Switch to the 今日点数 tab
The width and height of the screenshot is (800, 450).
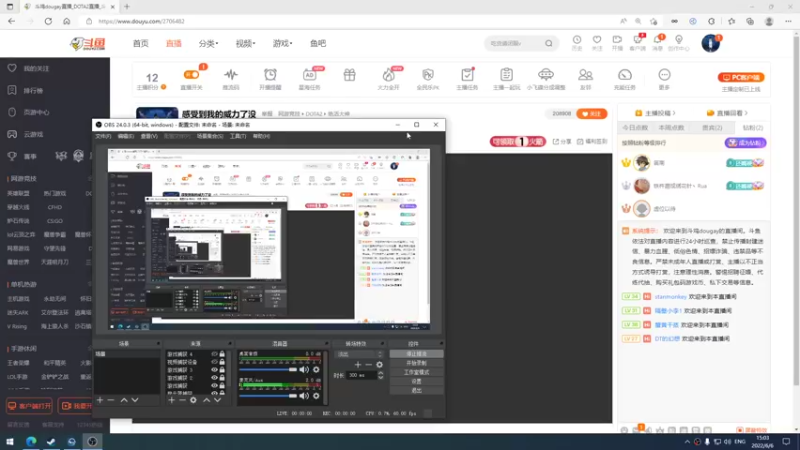pyautogui.click(x=635, y=128)
